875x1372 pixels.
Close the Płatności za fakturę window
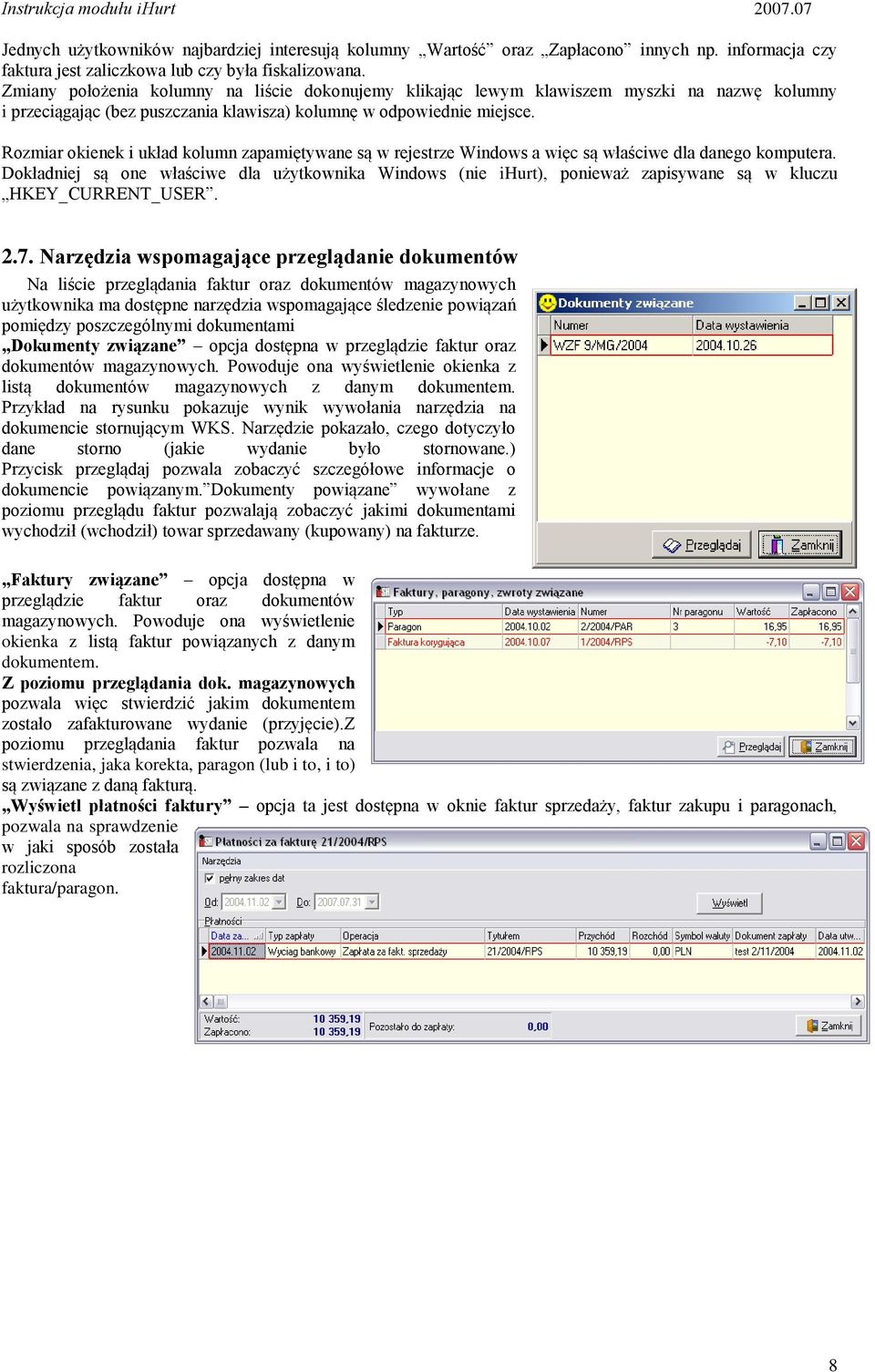pyautogui.click(x=857, y=841)
